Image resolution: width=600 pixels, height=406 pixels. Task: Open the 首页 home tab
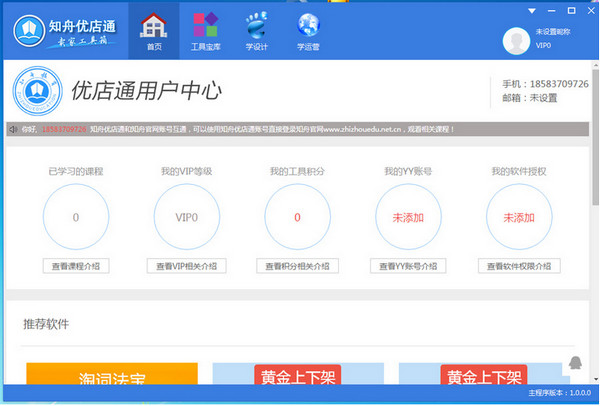tap(154, 31)
